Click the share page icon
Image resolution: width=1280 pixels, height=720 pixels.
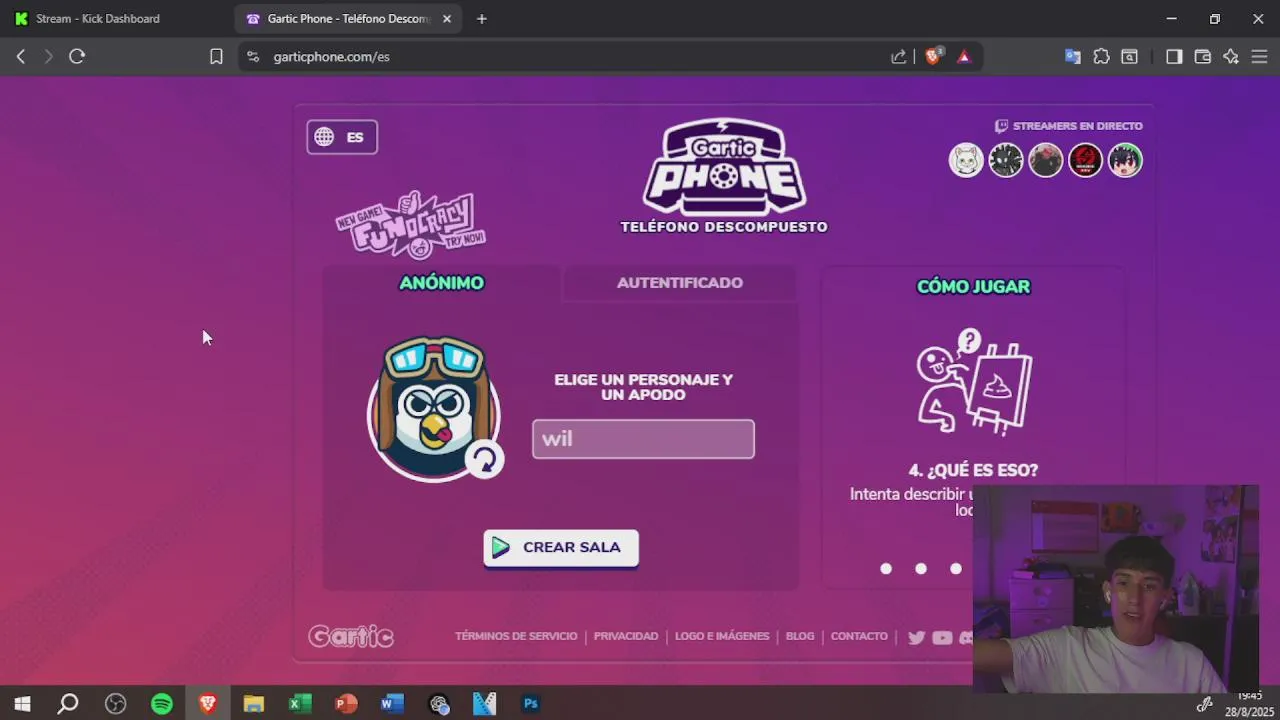[899, 57]
